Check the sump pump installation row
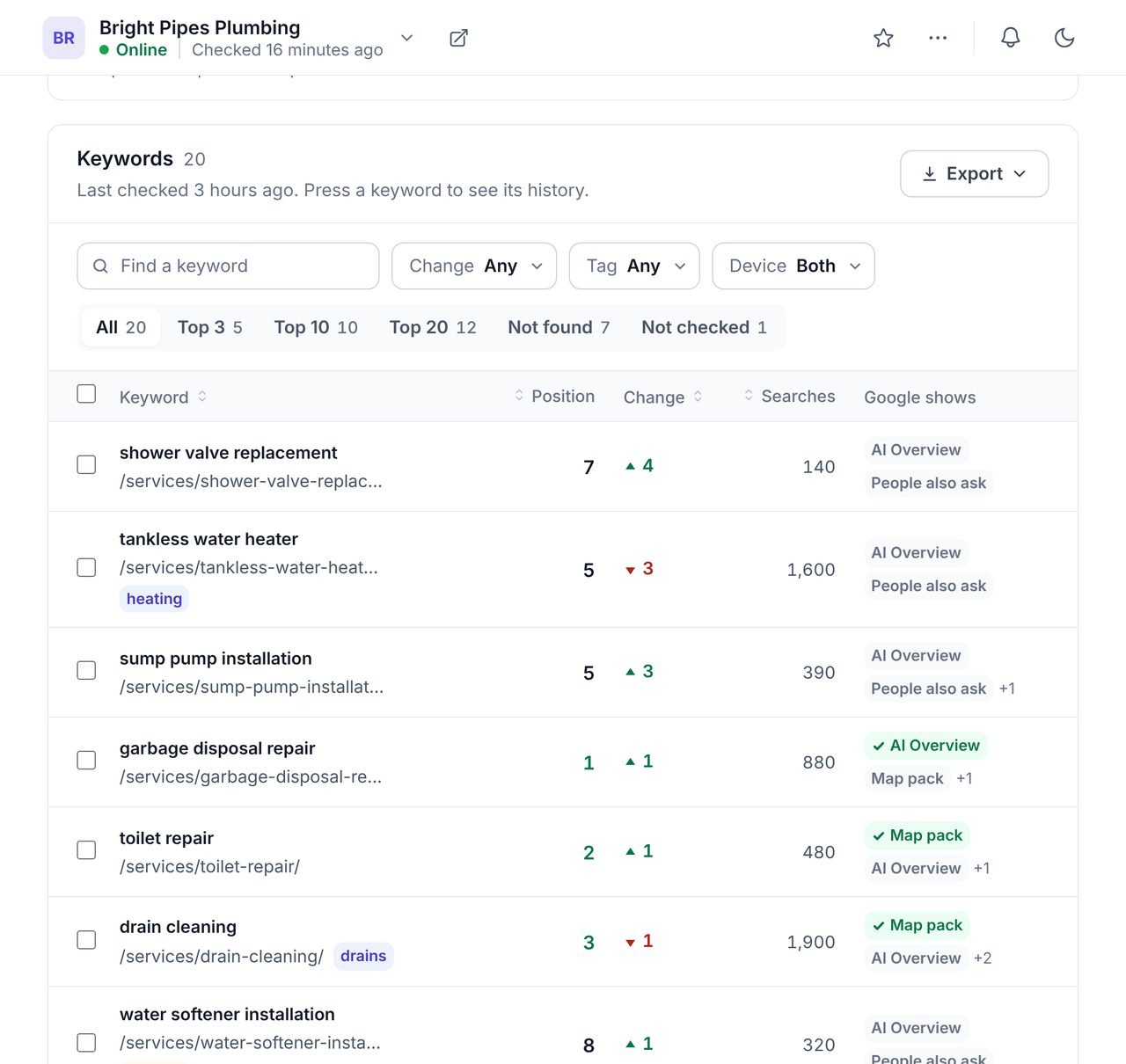The width and height of the screenshot is (1126, 1064). click(86, 670)
